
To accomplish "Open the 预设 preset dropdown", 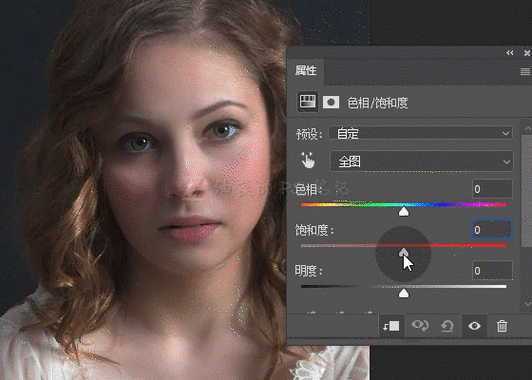I will [x=421, y=133].
